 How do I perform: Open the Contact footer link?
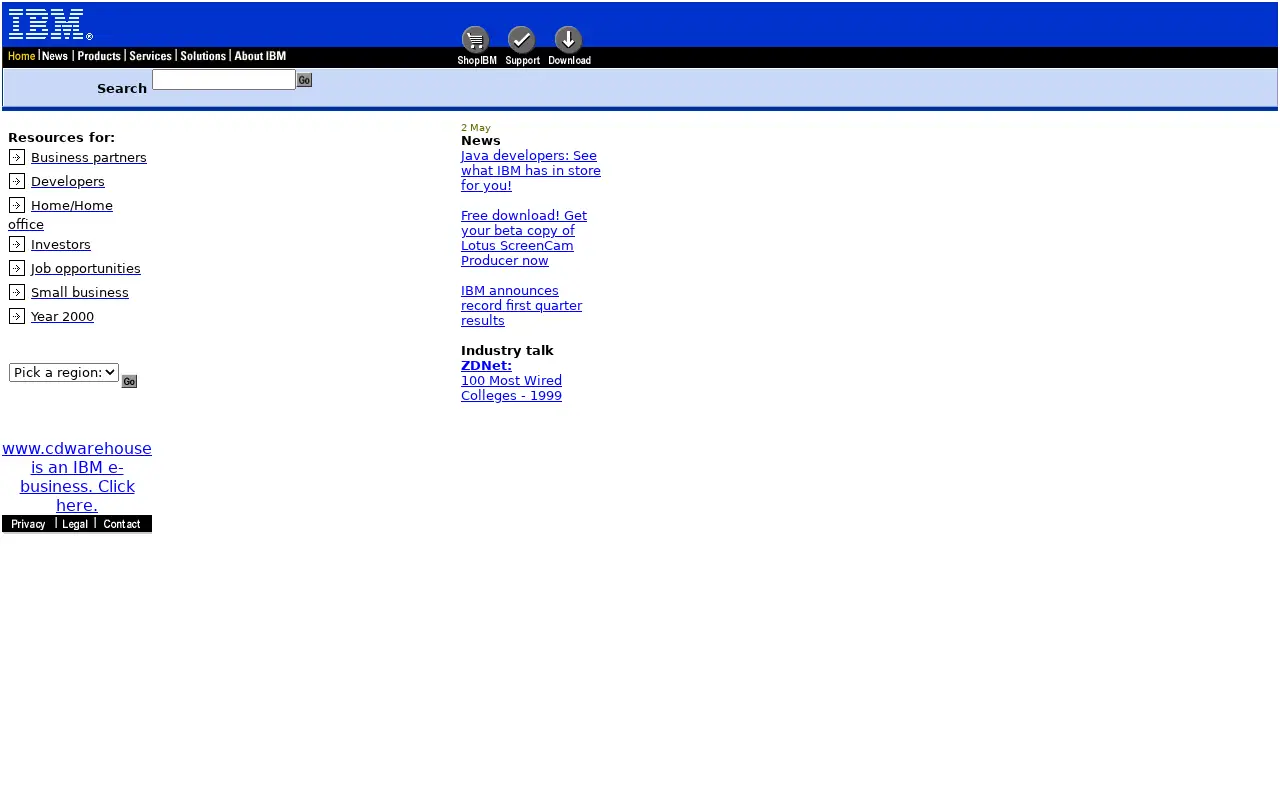pos(122,524)
